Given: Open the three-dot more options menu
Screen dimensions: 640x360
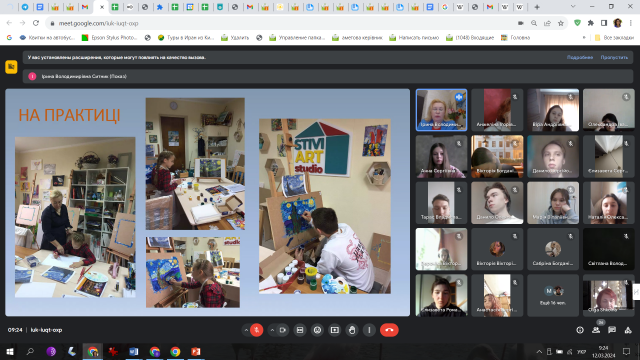Looking at the screenshot, I should pyautogui.click(x=369, y=330).
